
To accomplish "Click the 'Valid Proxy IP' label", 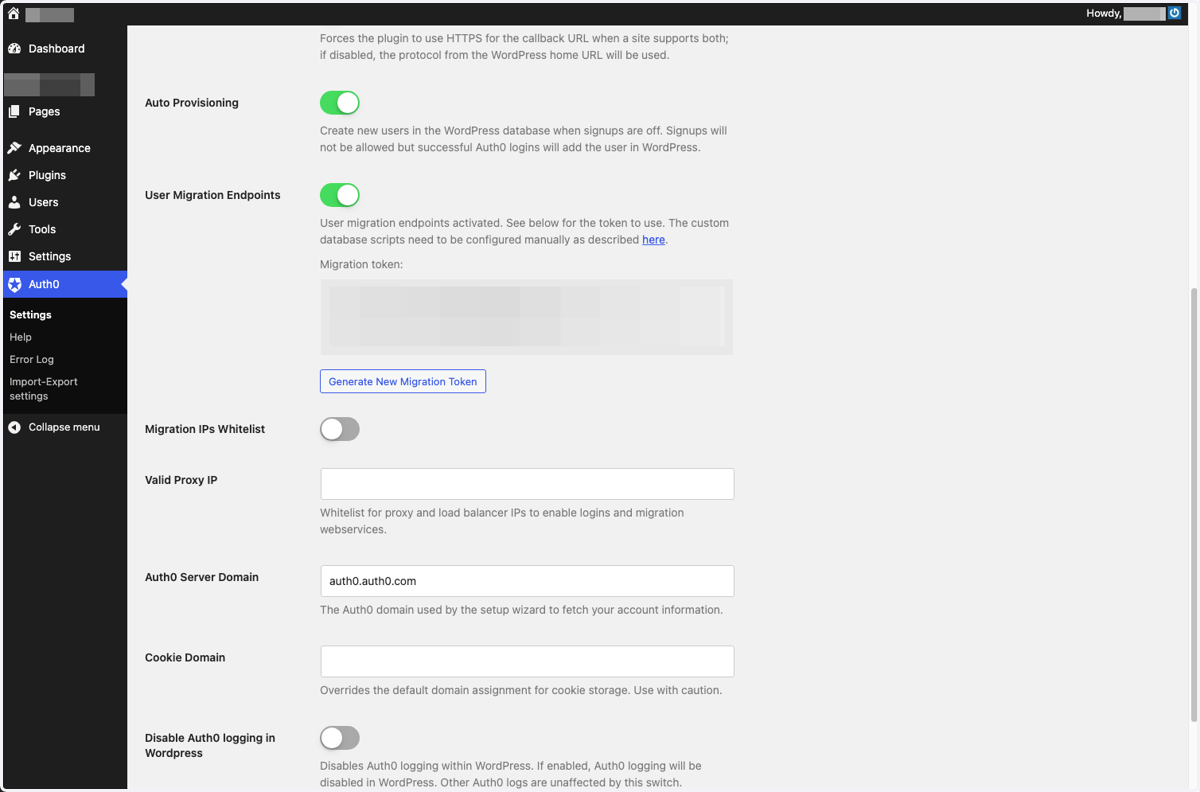I will [x=181, y=480].
